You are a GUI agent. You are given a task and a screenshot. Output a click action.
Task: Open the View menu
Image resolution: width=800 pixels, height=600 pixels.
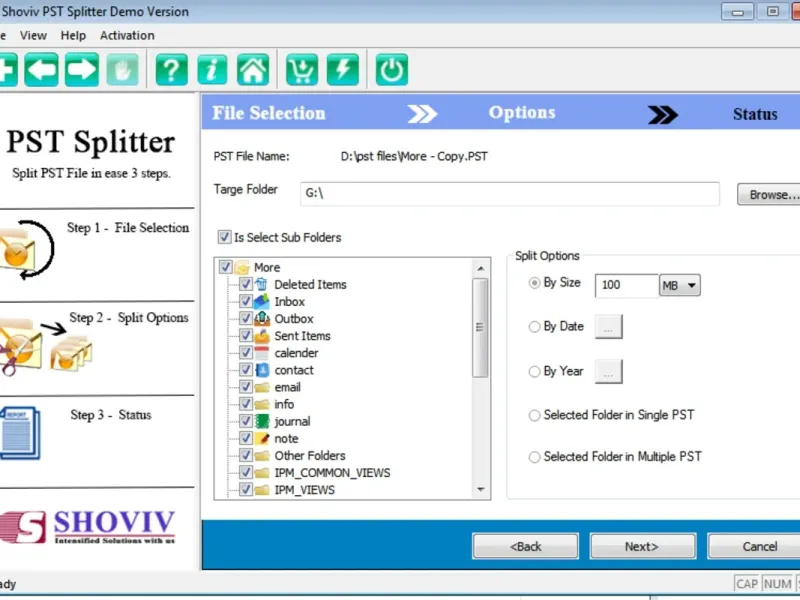(x=33, y=36)
